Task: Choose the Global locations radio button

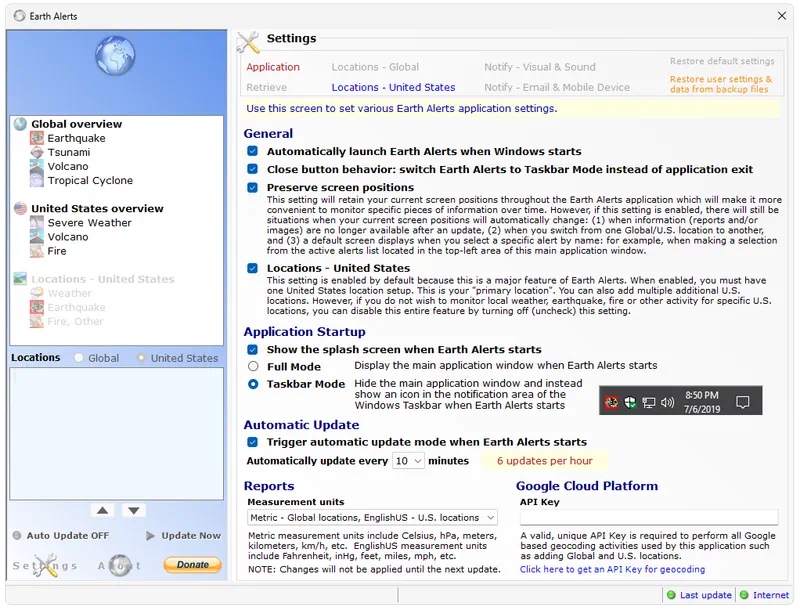Action: click(x=79, y=358)
